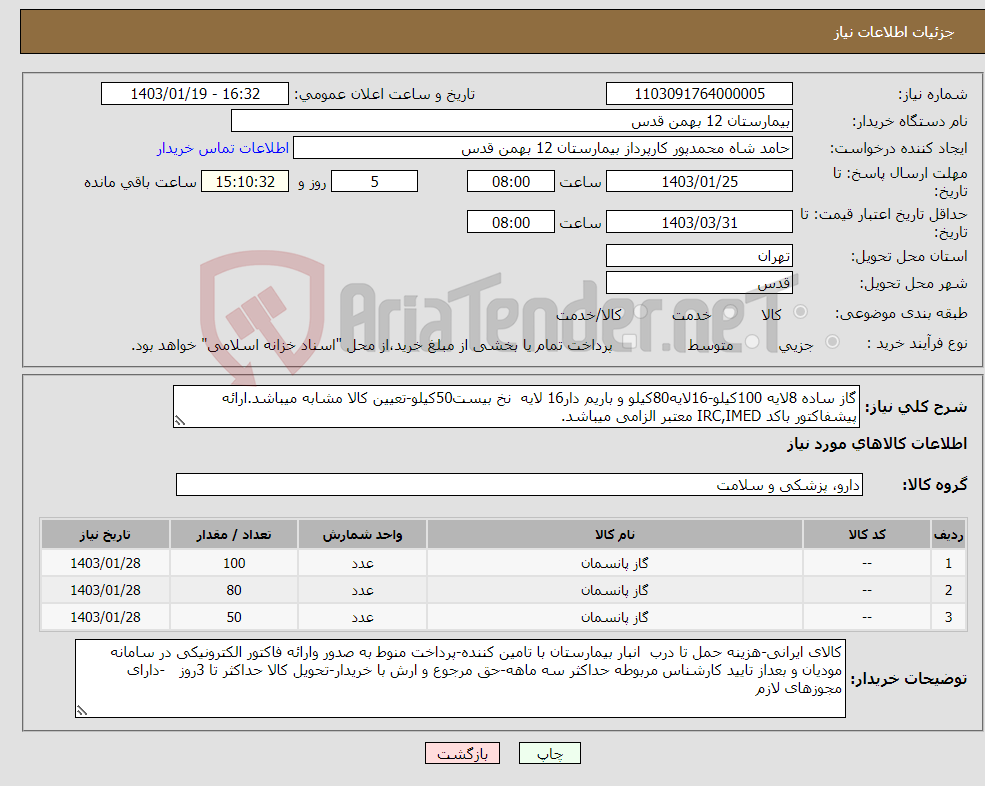This screenshot has height=786, width=985.
Task: Click the quantity 80 cell
Action: 234,591
